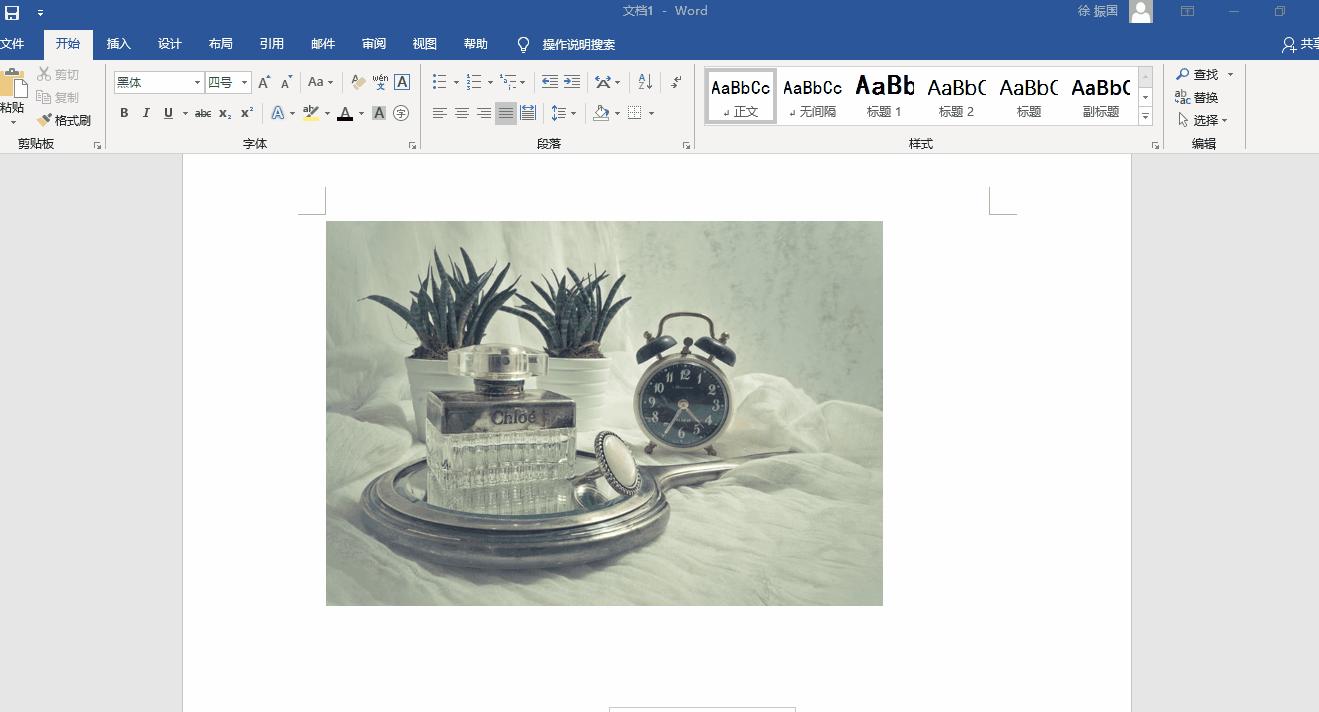
Task: Center-align the paragraph
Action: pos(462,113)
